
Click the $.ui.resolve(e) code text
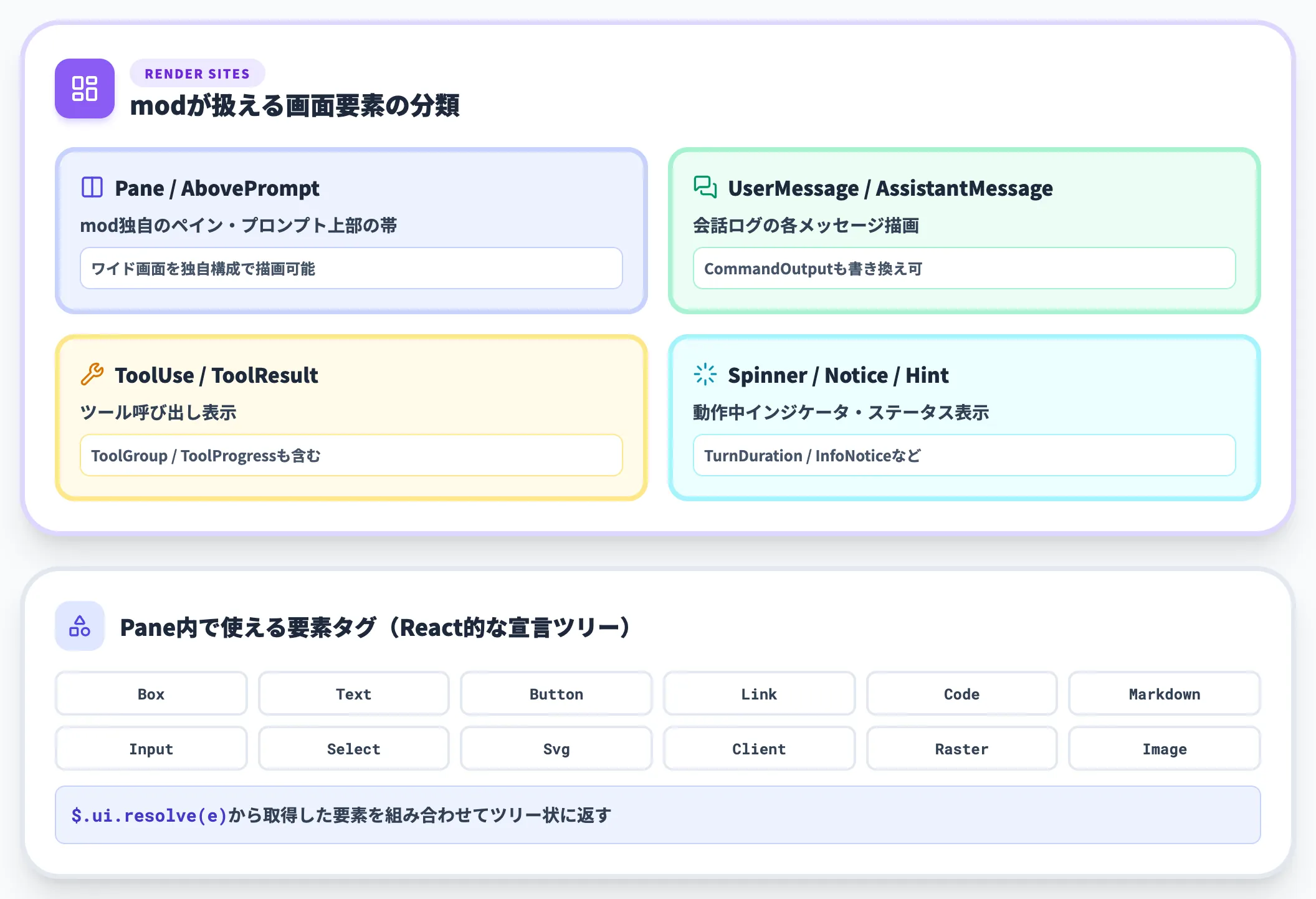149,815
